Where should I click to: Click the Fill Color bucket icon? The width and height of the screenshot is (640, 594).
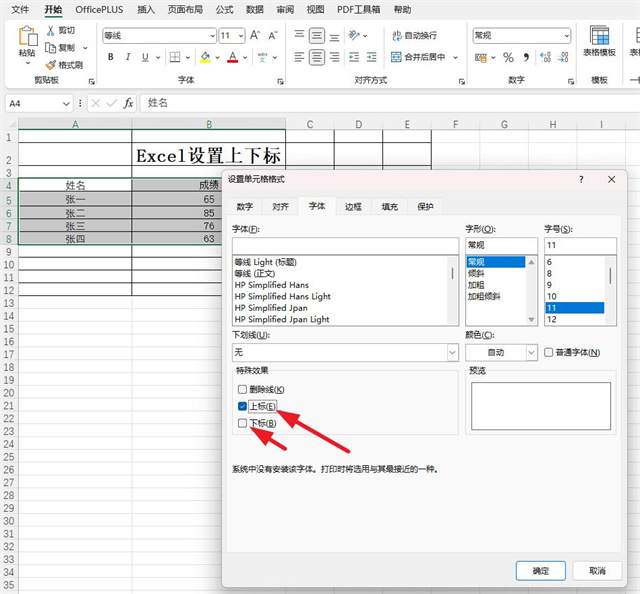(x=205, y=57)
